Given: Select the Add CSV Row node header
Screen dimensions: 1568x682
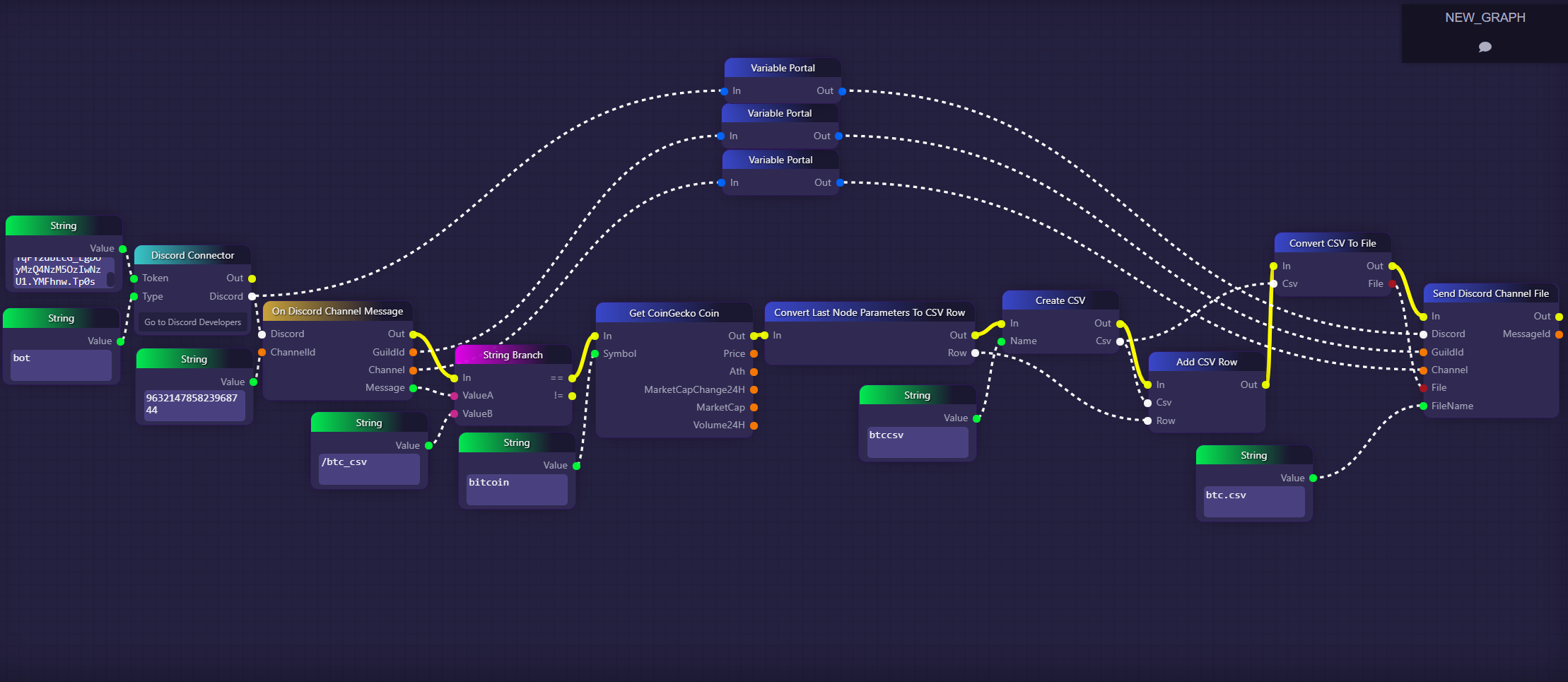Looking at the screenshot, I should pos(1206,362).
